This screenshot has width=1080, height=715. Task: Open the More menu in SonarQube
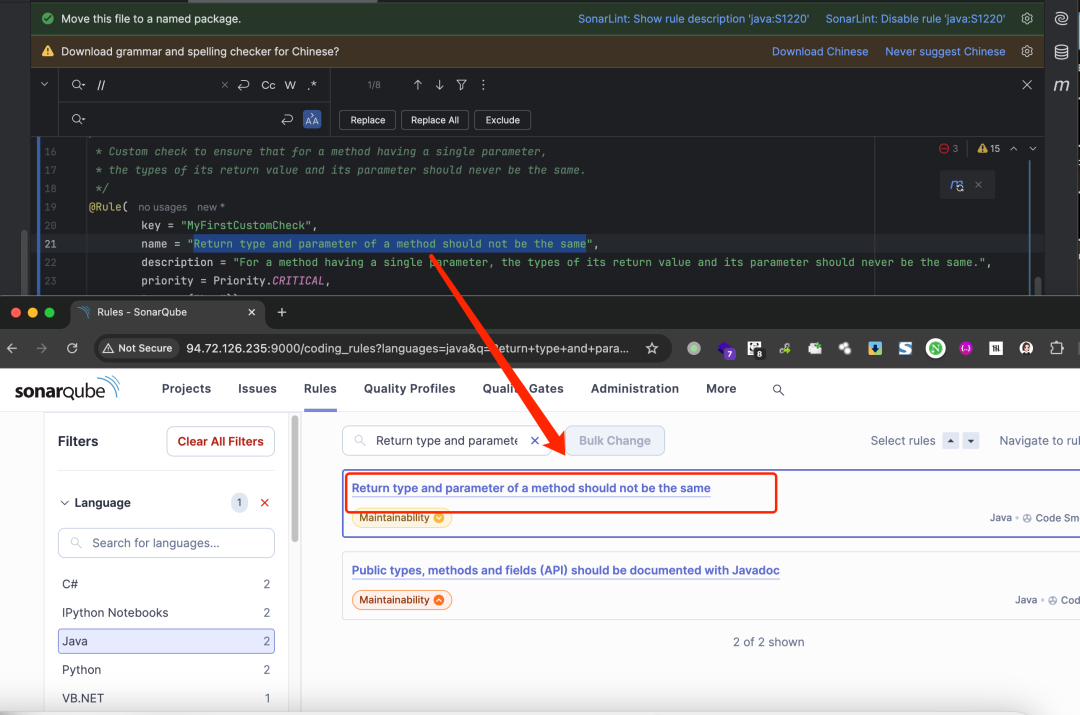720,389
